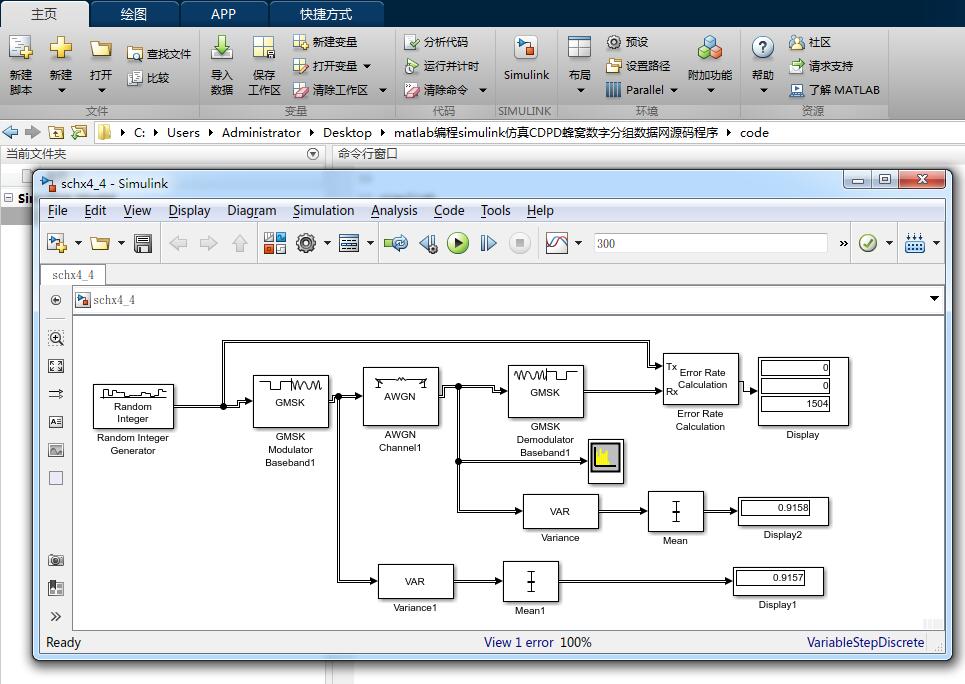The height and width of the screenshot is (684, 965).
Task: Click the Hide/Show Model Browser icon
Action: [x=56, y=300]
